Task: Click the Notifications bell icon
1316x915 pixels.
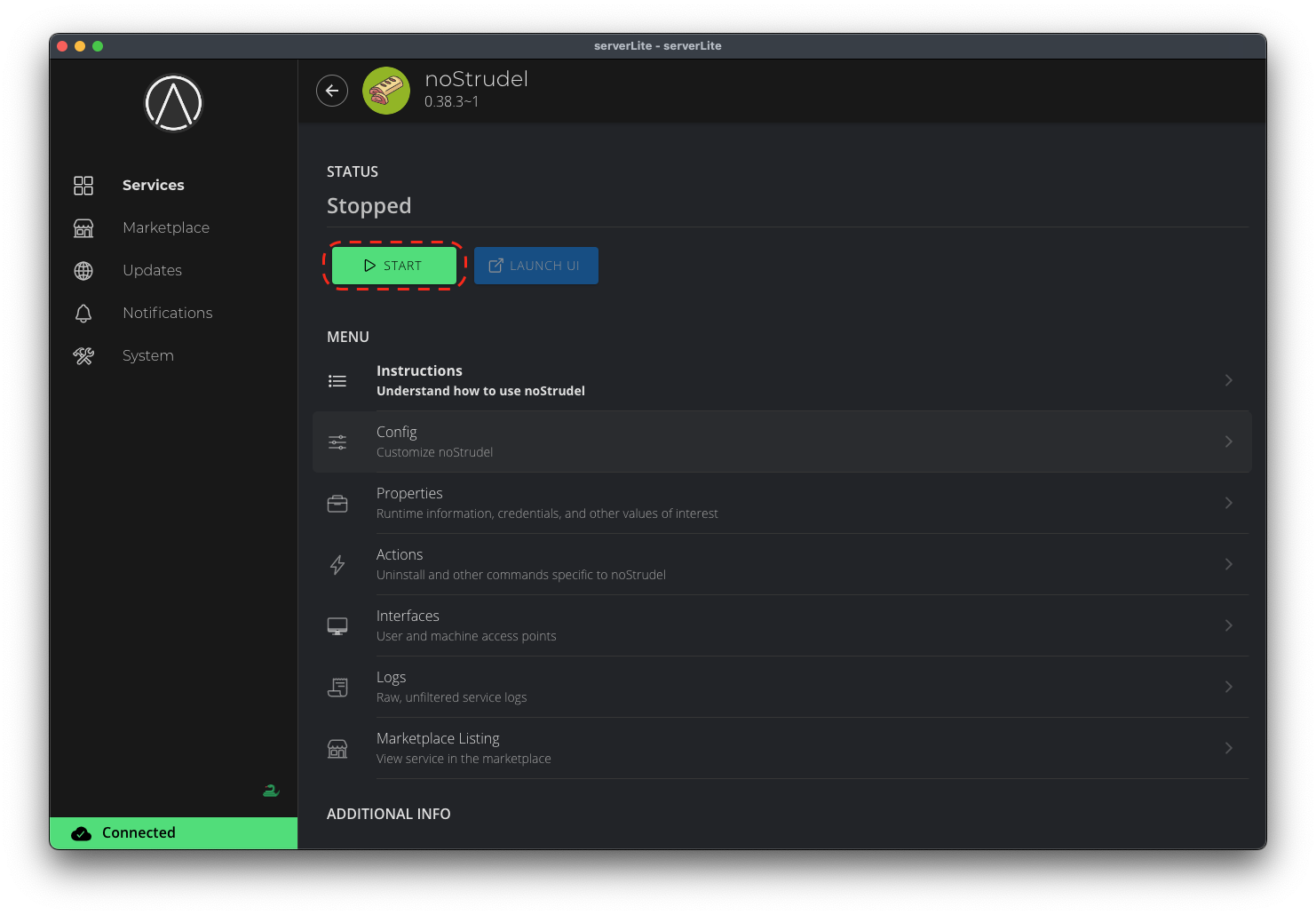Action: 83,314
